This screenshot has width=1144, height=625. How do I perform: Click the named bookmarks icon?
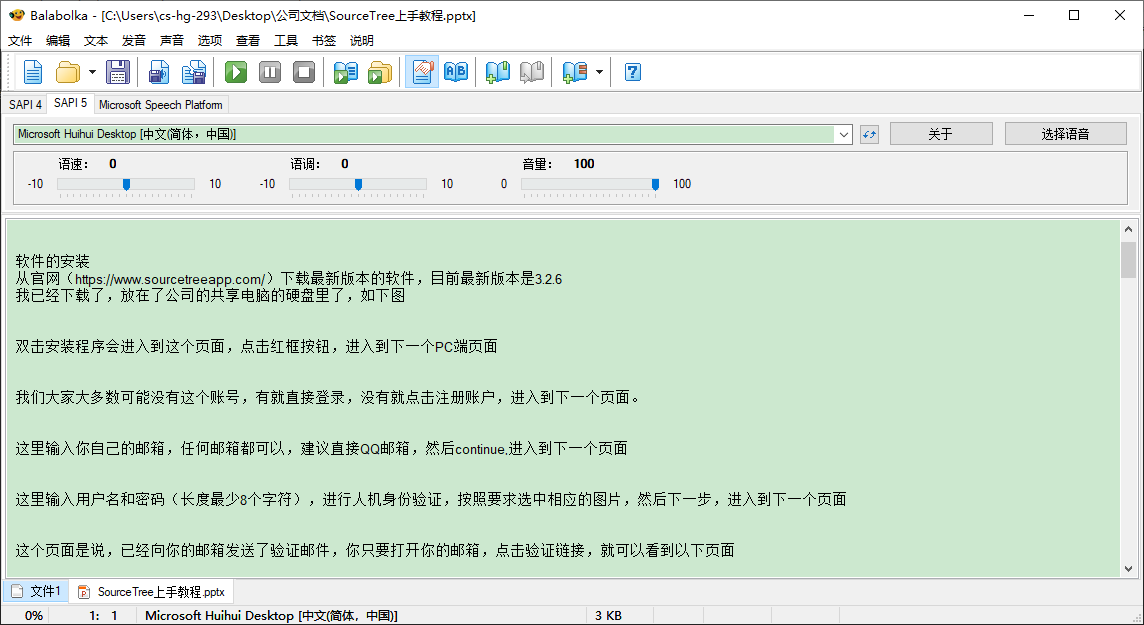(x=575, y=72)
